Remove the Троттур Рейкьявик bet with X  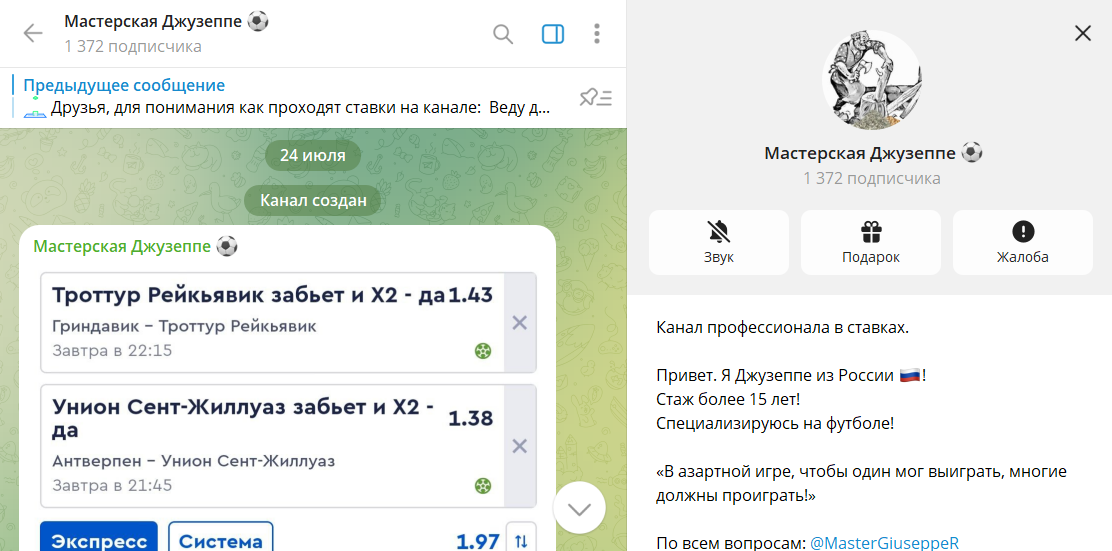[519, 323]
